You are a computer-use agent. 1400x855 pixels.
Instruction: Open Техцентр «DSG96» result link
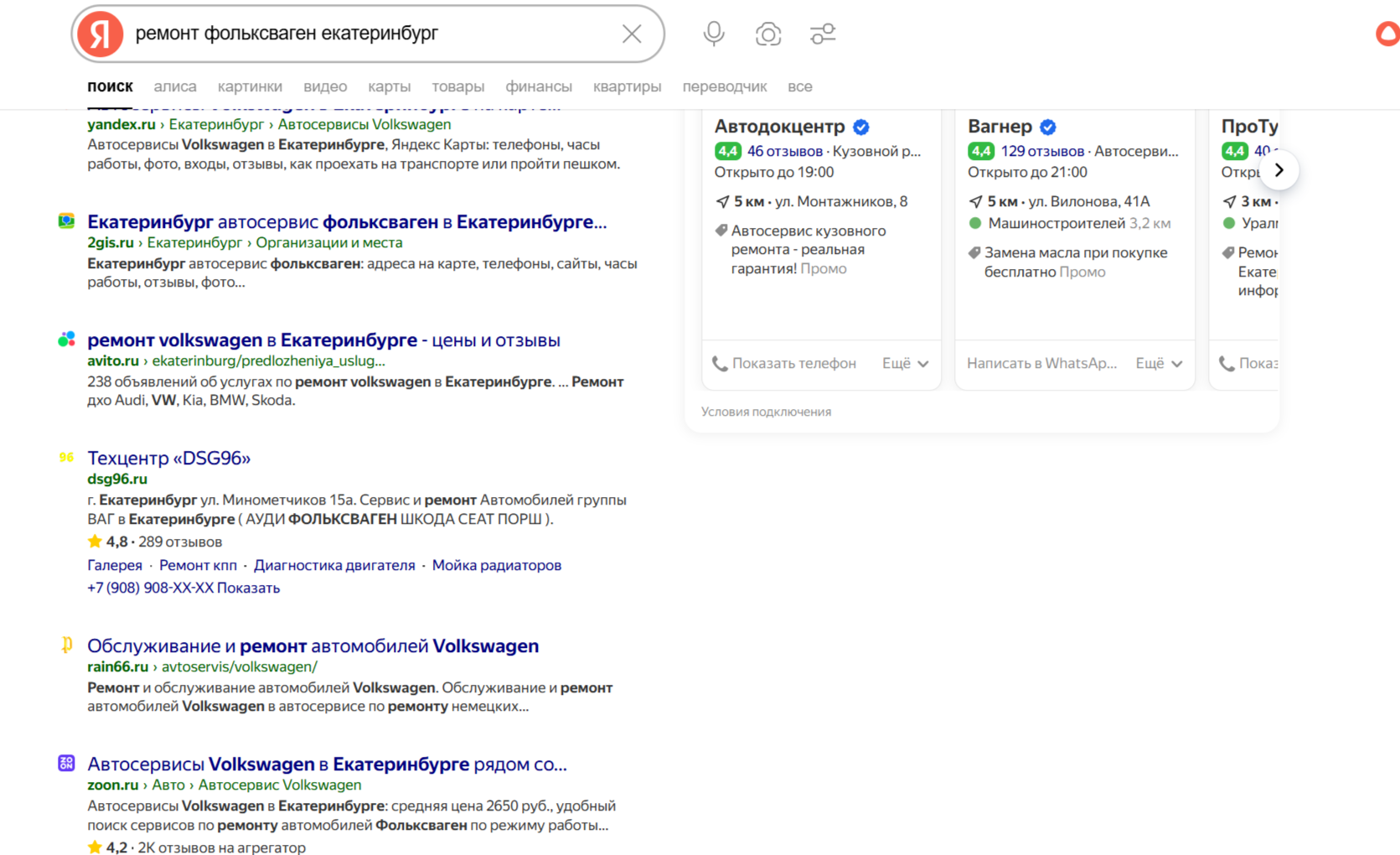[169, 458]
